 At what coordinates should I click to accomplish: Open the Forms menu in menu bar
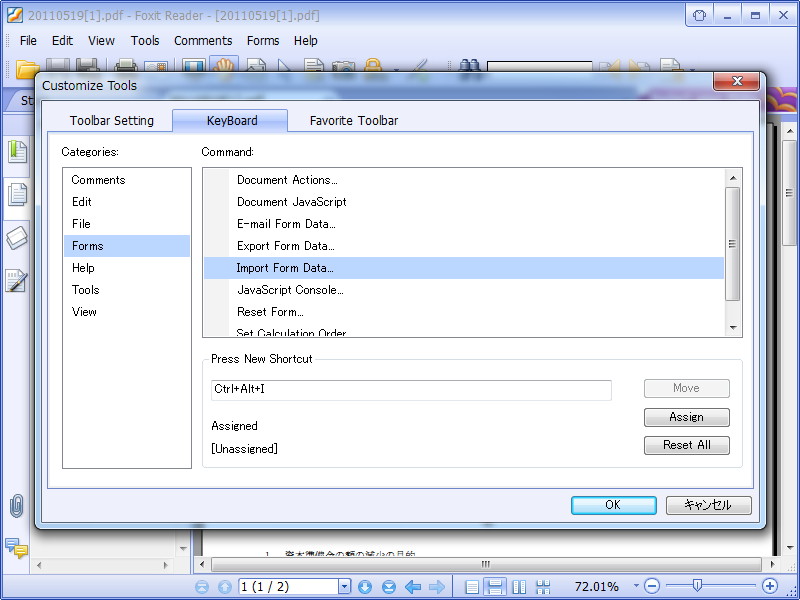(263, 40)
